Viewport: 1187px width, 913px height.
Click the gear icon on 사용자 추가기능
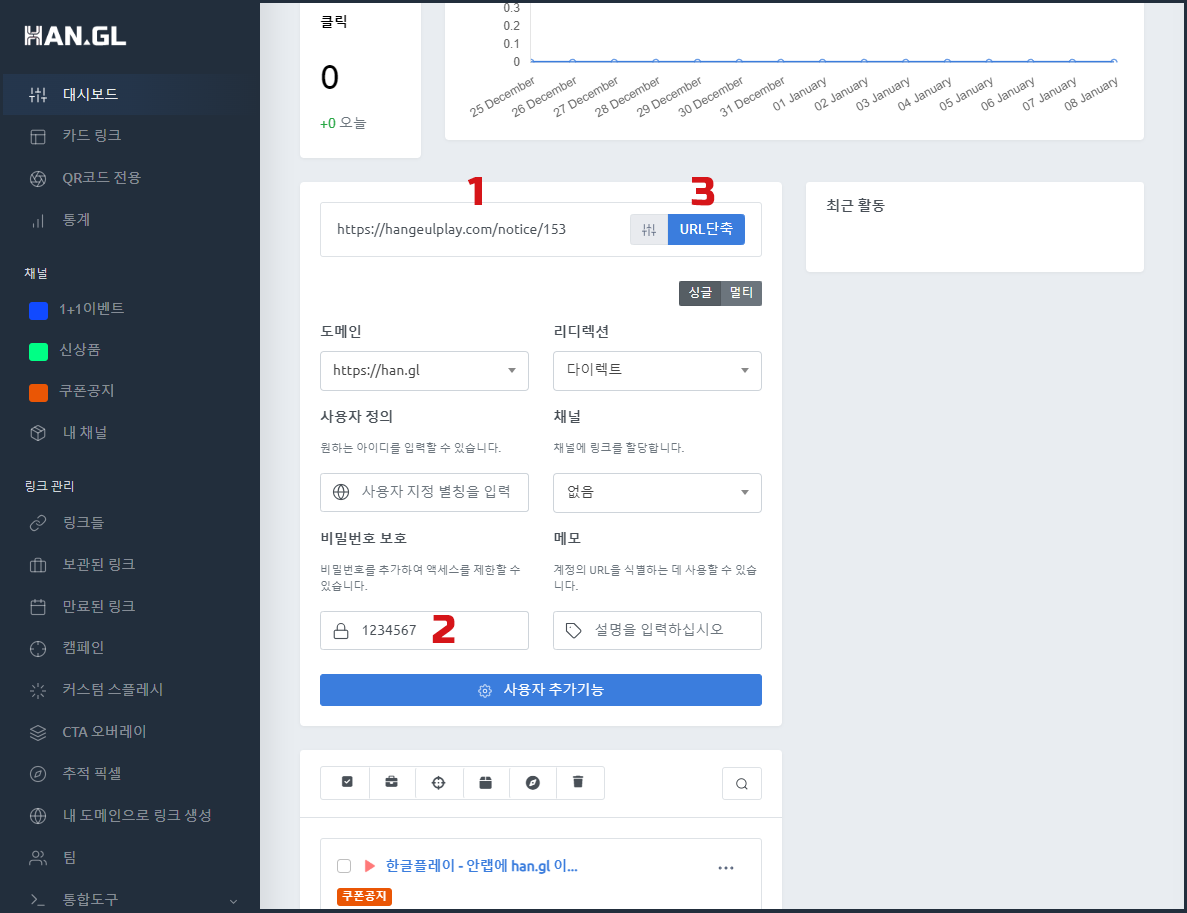tap(485, 690)
